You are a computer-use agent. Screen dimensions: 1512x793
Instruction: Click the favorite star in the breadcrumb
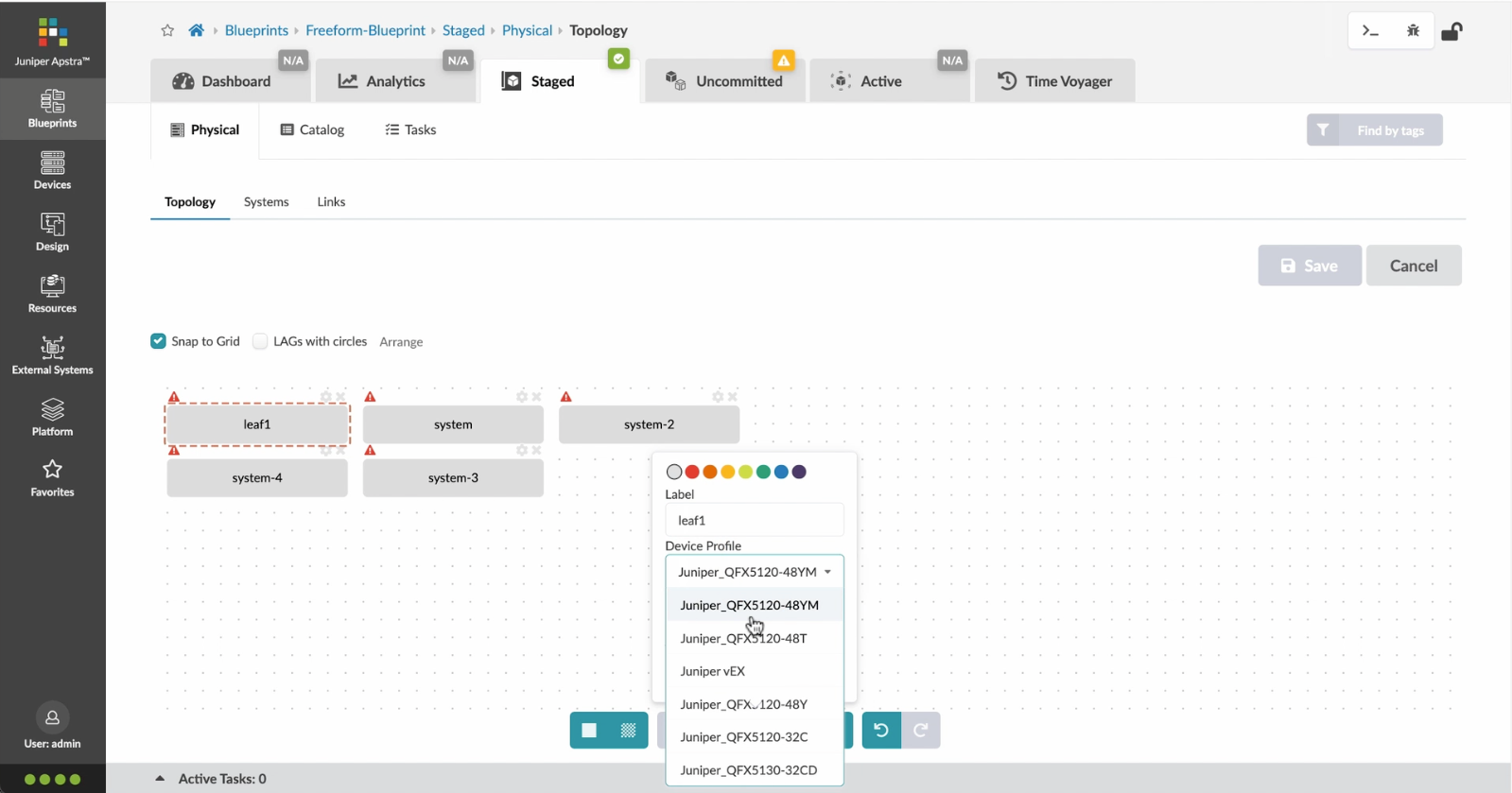point(167,30)
